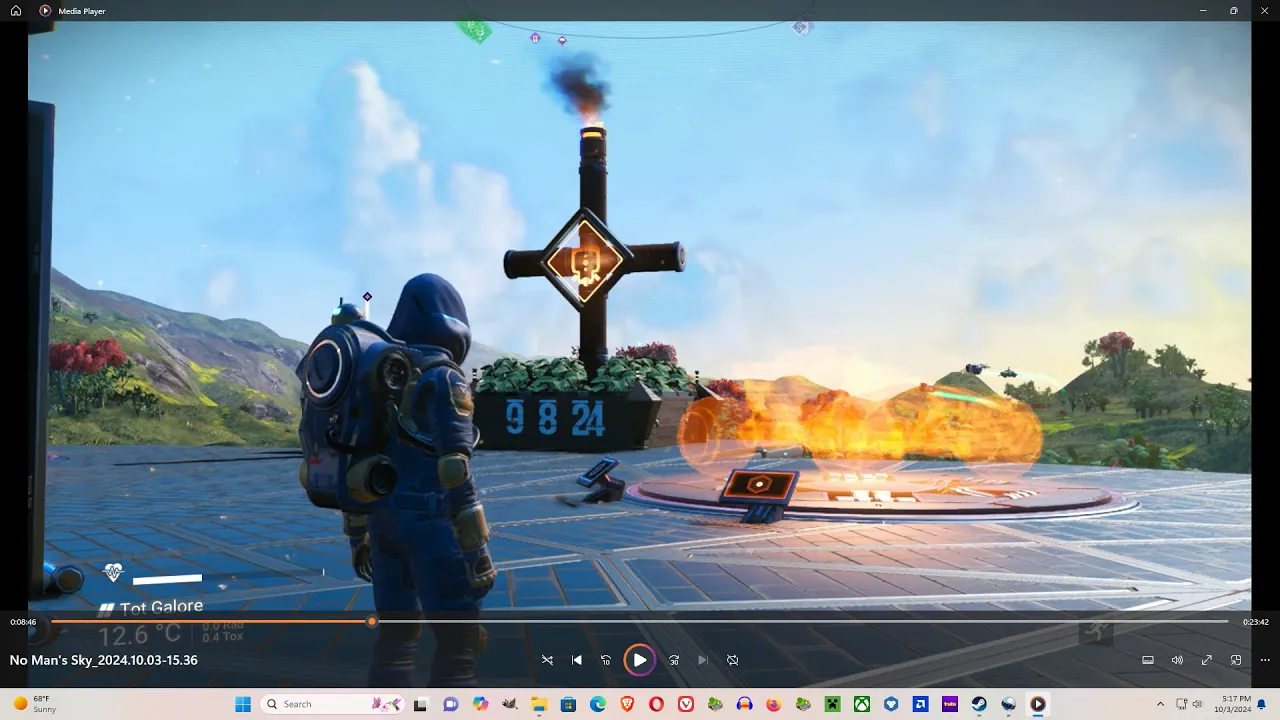The height and width of the screenshot is (720, 1280).
Task: Open subtitles and captions options
Action: pos(1148,660)
